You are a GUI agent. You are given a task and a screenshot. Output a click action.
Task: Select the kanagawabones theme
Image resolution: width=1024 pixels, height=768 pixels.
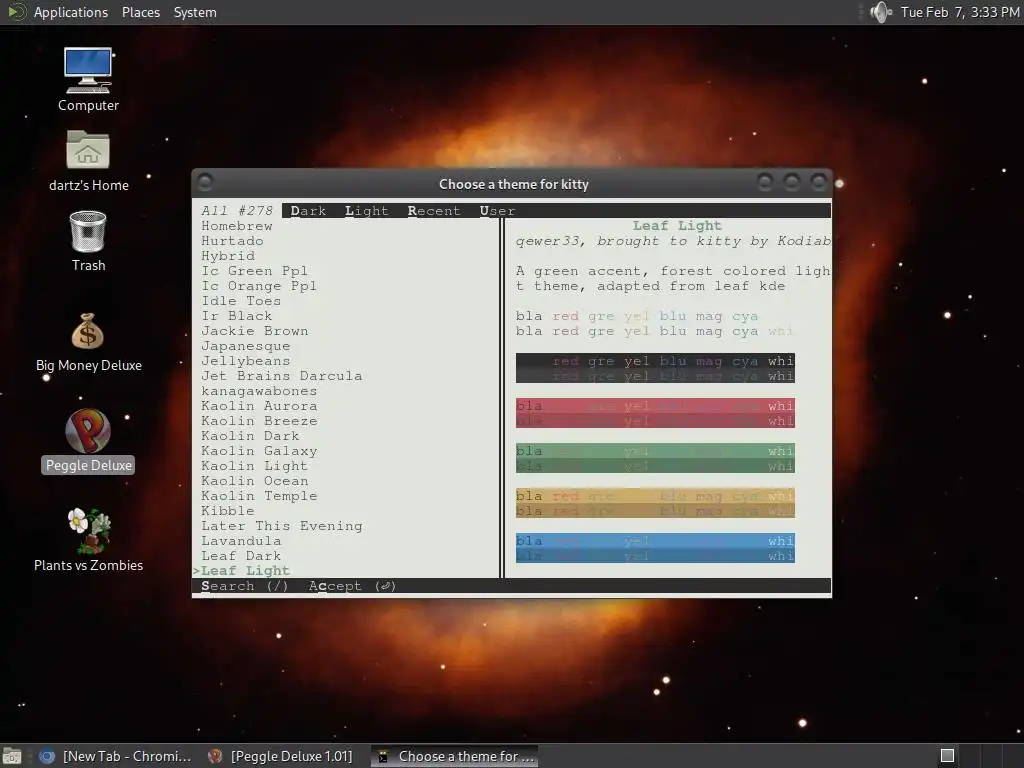[259, 391]
